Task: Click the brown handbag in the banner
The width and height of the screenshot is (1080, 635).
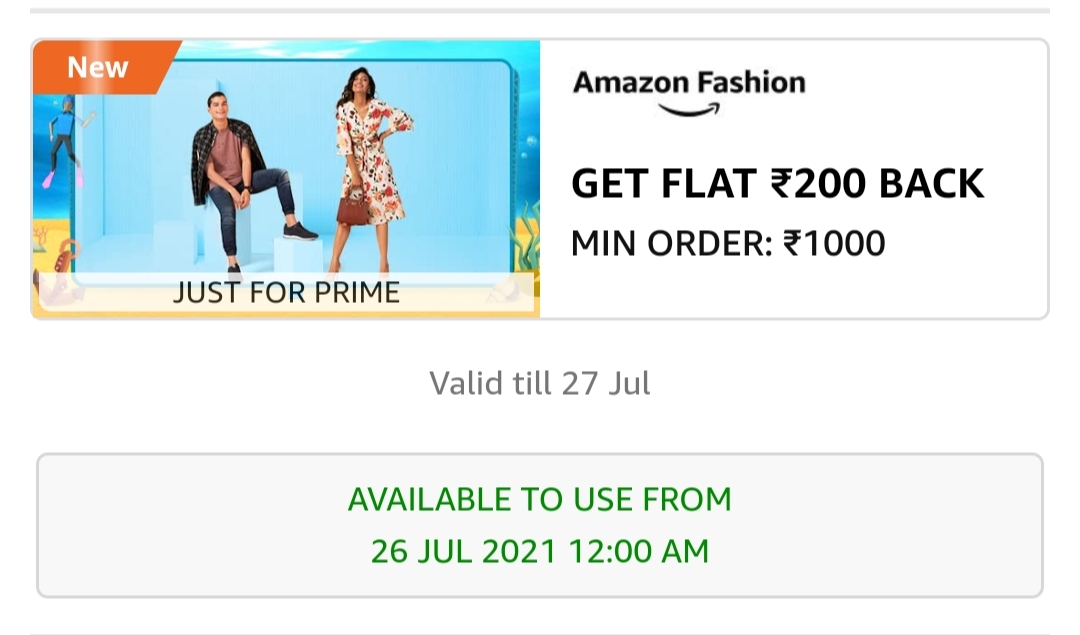Action: coord(352,210)
